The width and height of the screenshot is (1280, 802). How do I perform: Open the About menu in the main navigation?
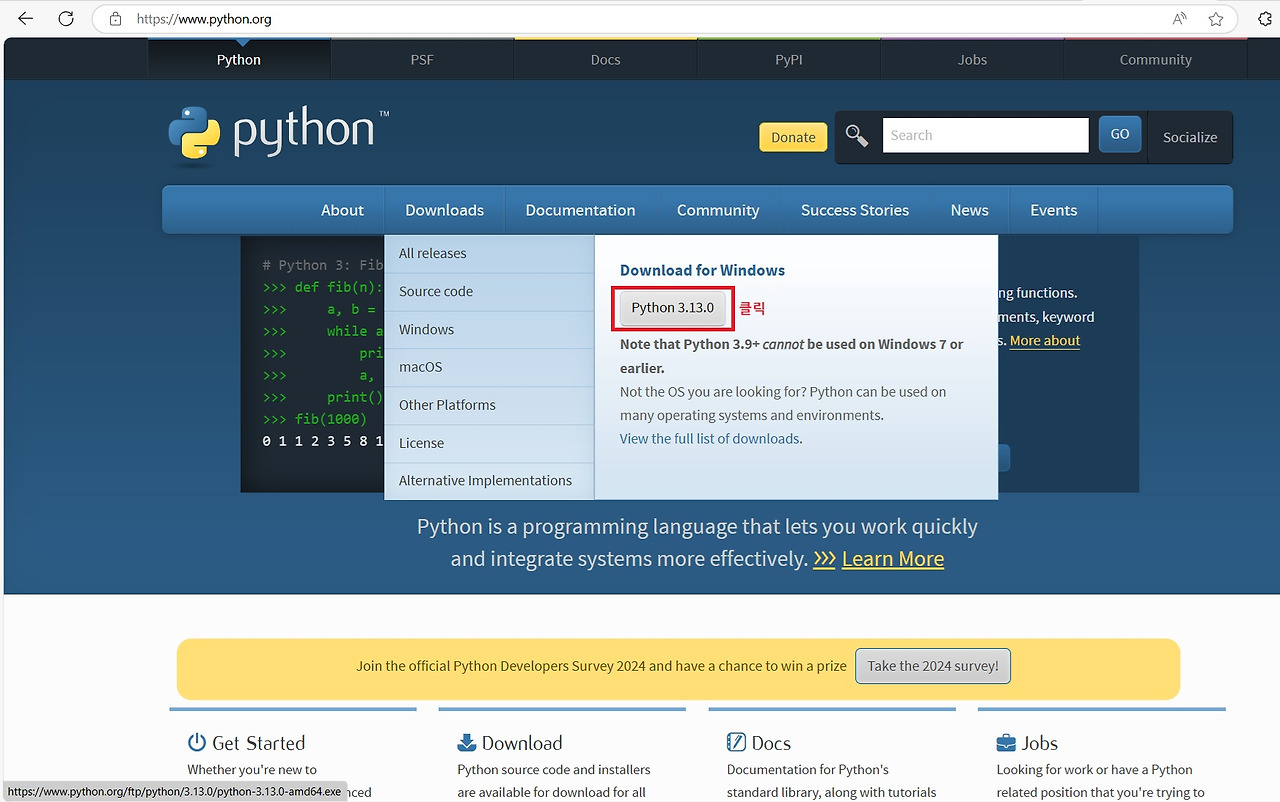(x=342, y=210)
